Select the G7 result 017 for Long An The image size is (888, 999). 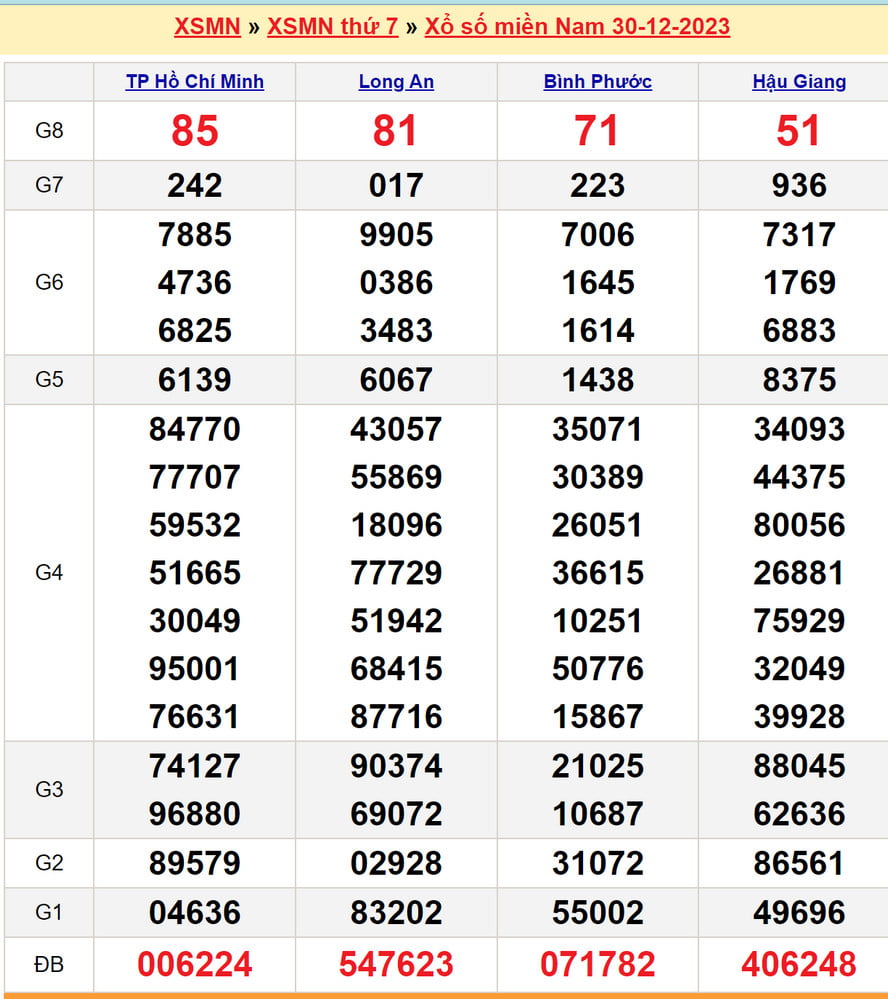tap(396, 185)
